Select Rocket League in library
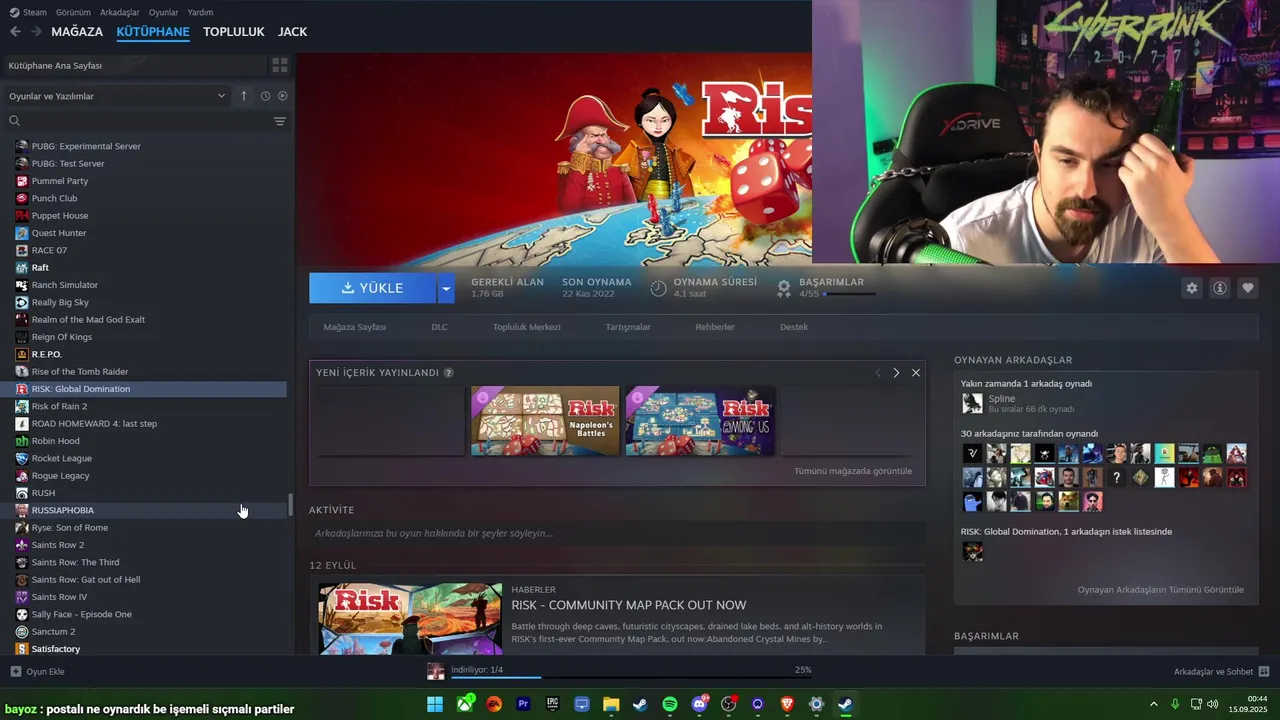1280x720 pixels. pyautogui.click(x=62, y=458)
